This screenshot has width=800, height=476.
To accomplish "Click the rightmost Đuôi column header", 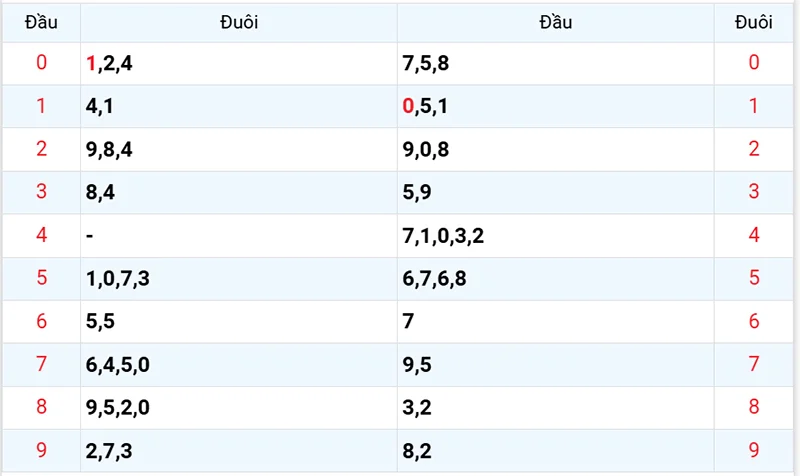I will click(754, 22).
